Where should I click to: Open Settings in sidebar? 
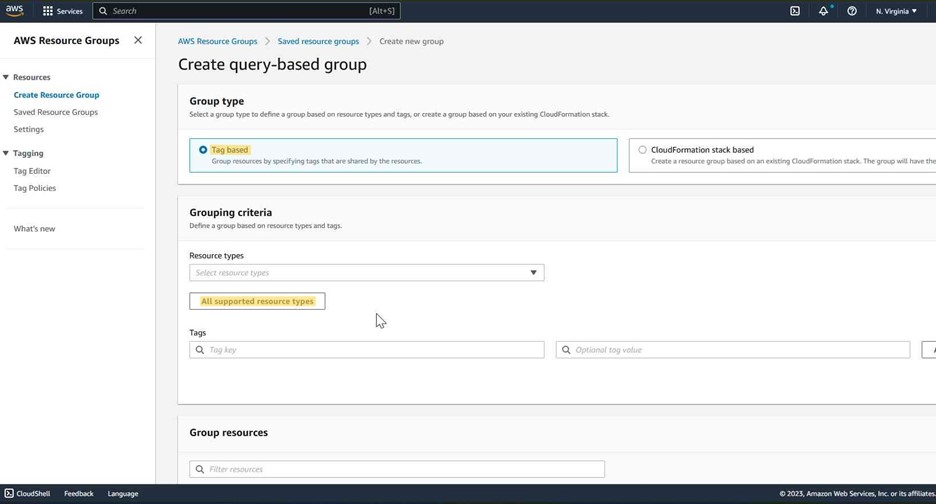(29, 129)
